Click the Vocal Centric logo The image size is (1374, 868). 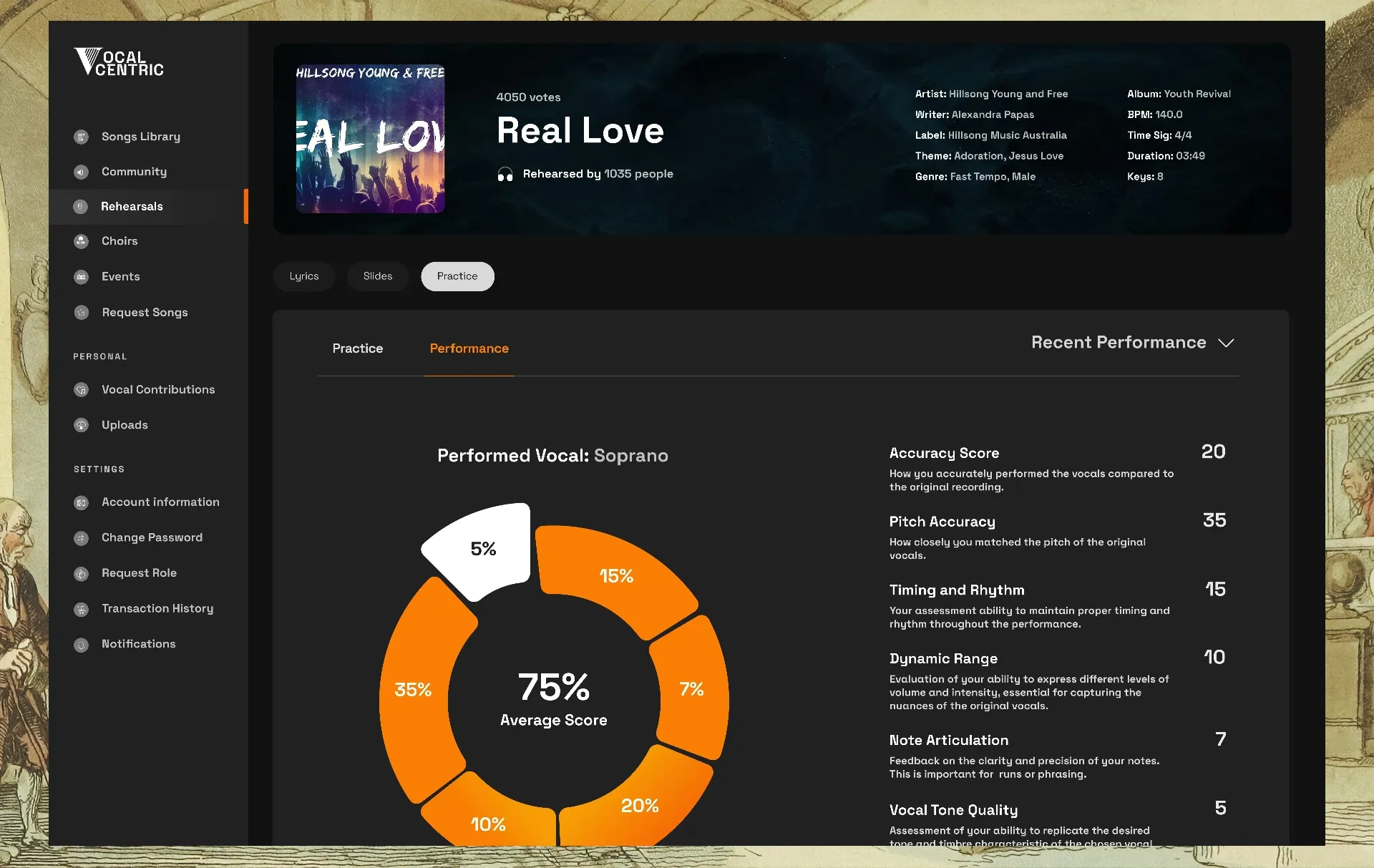pyautogui.click(x=119, y=62)
